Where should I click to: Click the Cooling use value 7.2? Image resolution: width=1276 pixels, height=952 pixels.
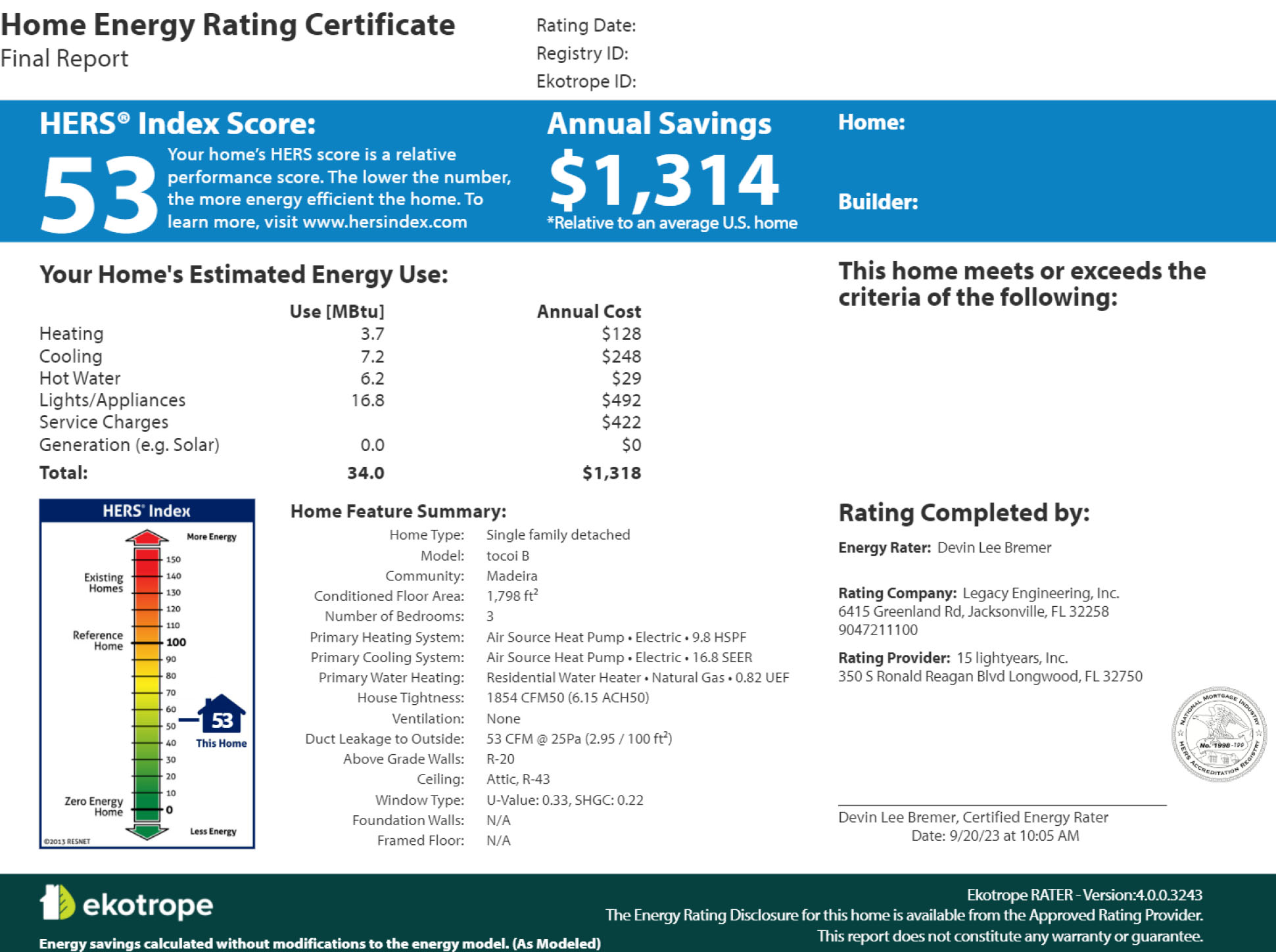tap(372, 356)
